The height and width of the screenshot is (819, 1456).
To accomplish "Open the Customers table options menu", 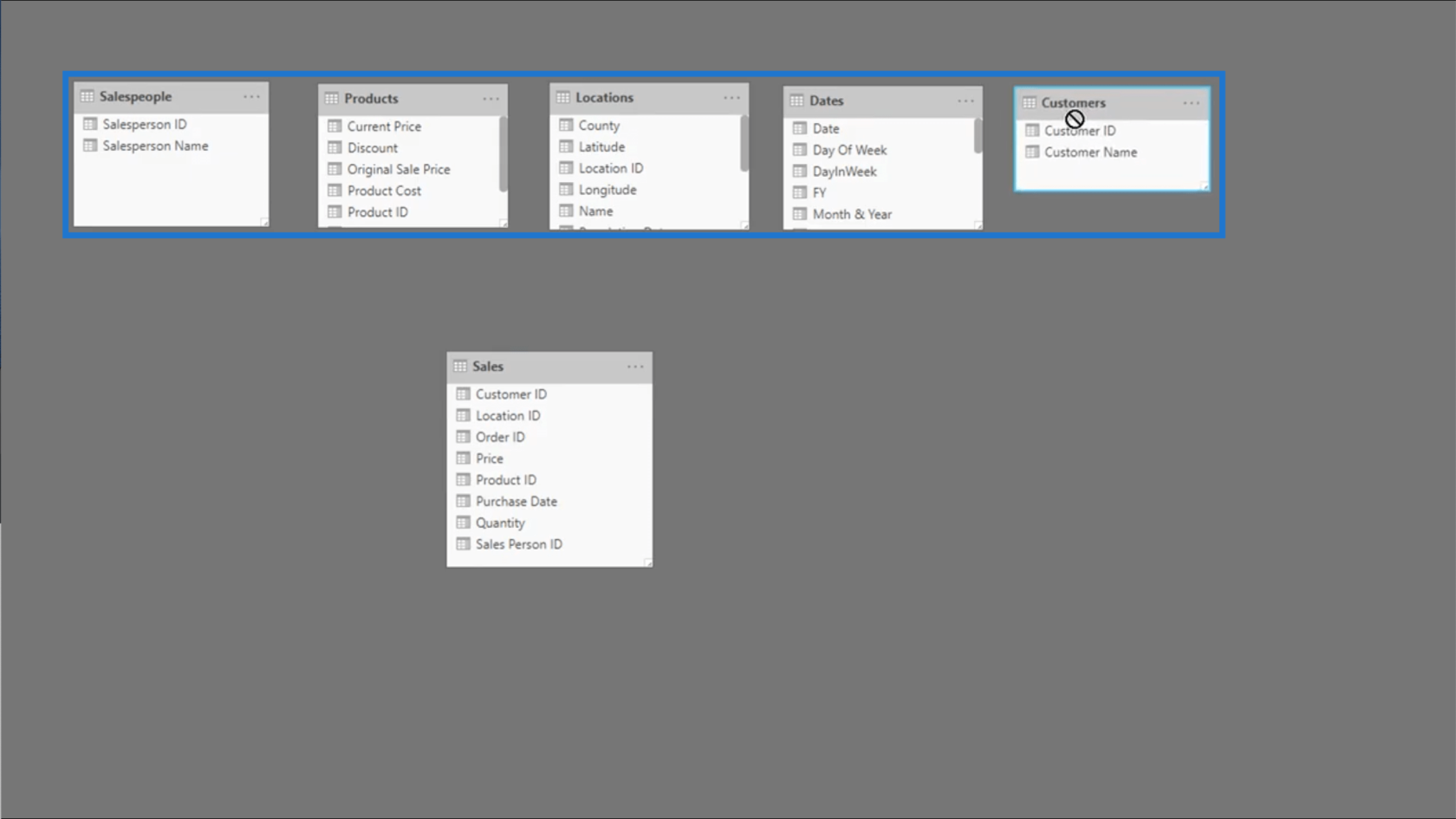I will (x=1192, y=103).
